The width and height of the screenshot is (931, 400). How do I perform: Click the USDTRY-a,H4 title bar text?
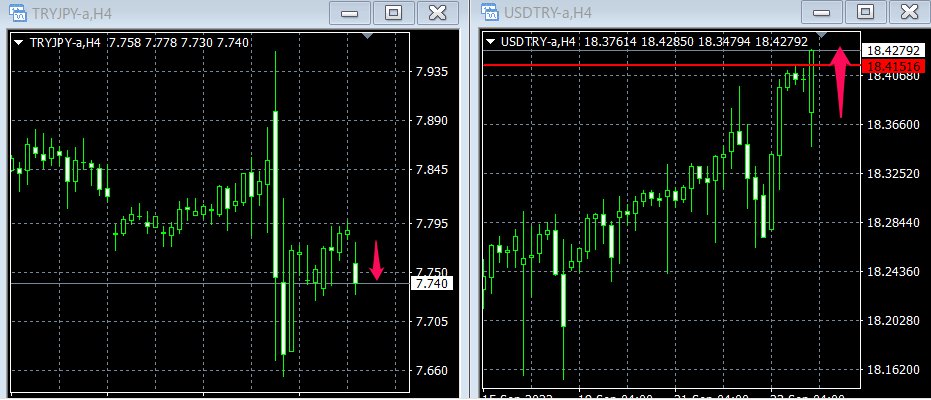click(547, 13)
